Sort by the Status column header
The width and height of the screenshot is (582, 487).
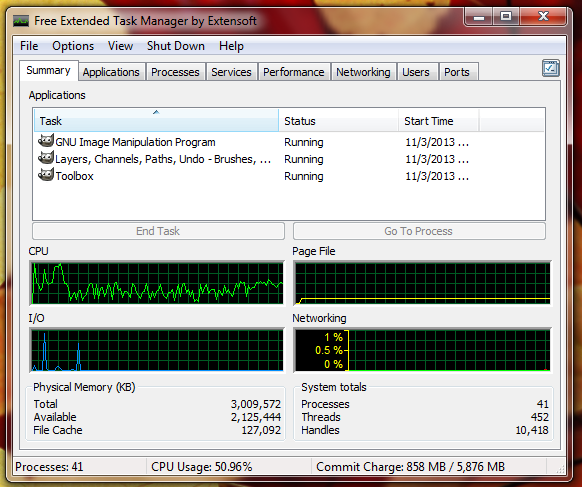(x=339, y=121)
